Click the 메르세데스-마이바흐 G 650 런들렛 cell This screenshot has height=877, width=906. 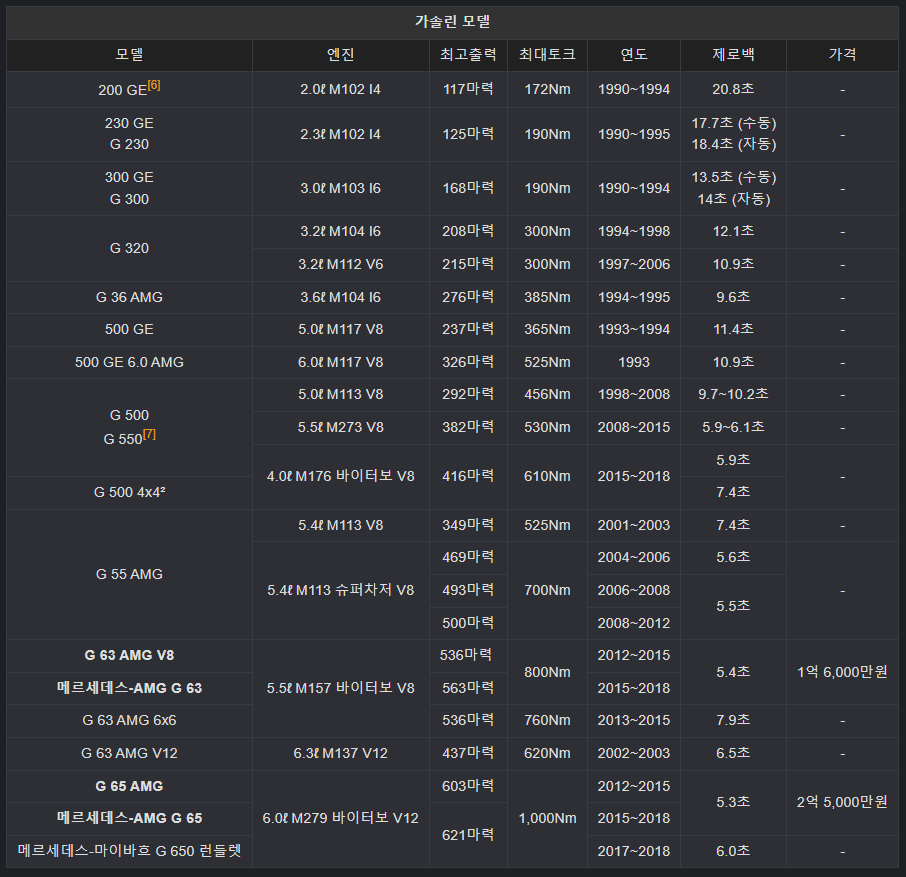point(129,851)
